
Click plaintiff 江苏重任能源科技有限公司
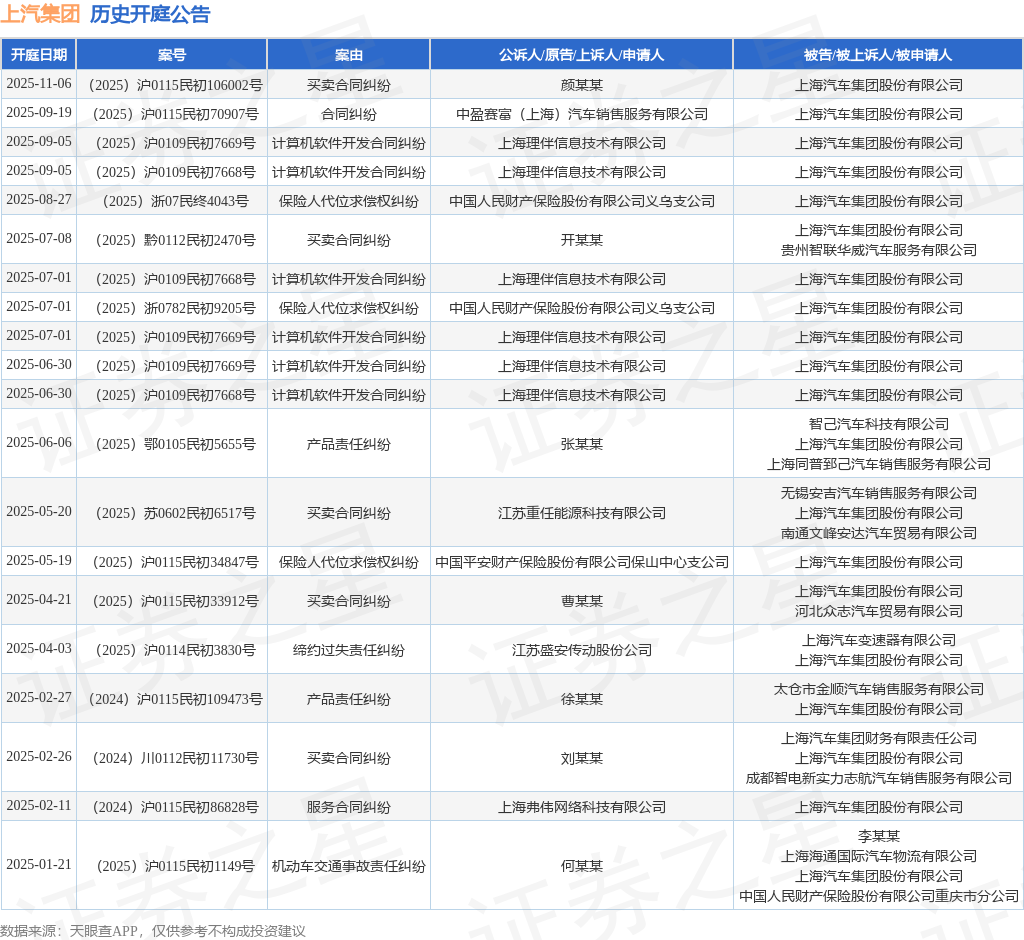pos(581,513)
